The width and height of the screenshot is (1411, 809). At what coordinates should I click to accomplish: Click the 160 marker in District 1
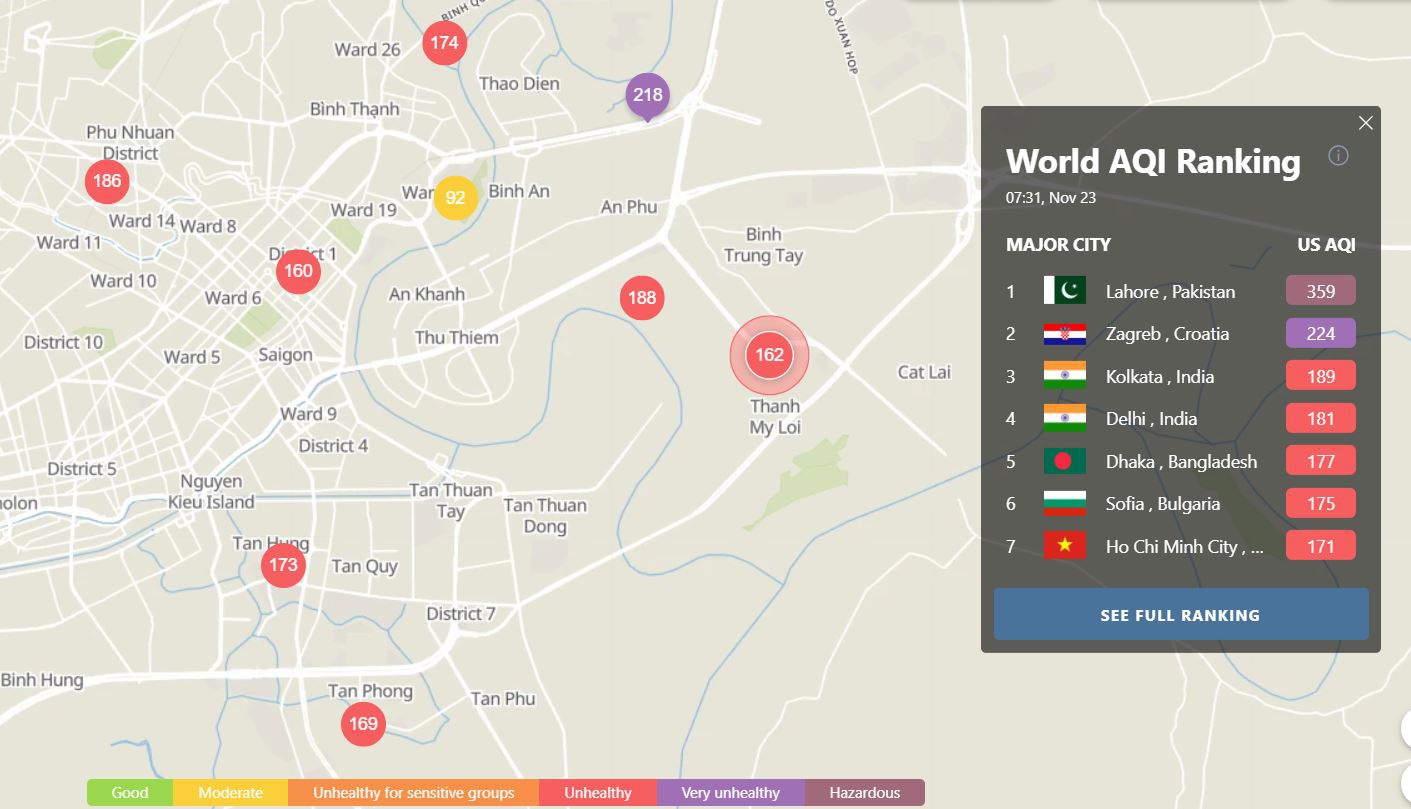pos(298,271)
